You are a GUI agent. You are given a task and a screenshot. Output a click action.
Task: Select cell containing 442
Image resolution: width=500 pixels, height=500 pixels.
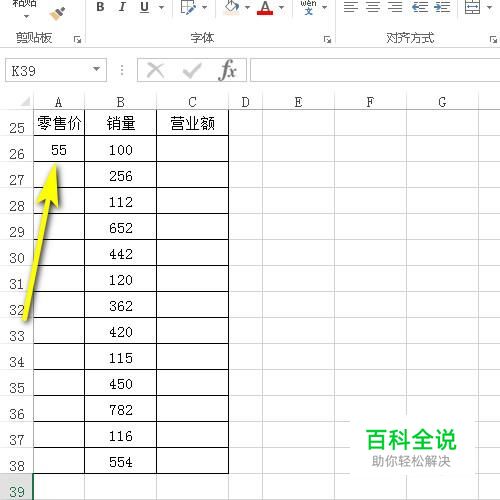121,253
